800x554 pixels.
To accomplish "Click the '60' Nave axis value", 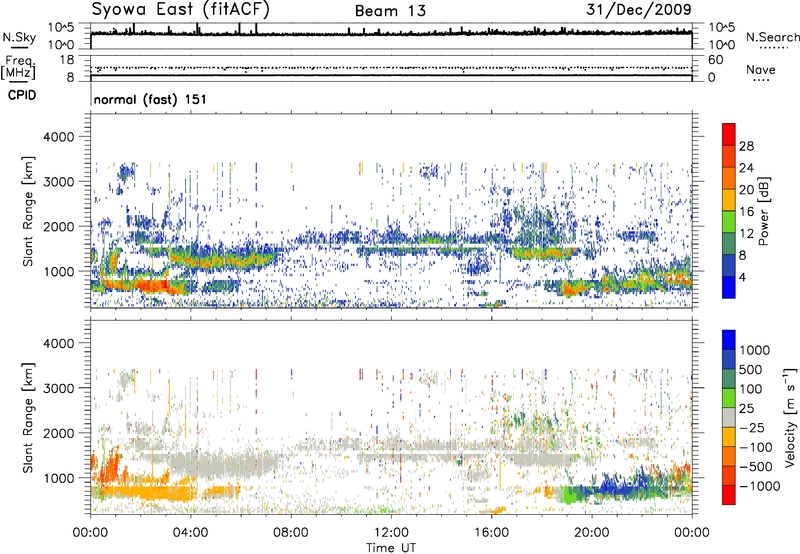I will point(716,60).
